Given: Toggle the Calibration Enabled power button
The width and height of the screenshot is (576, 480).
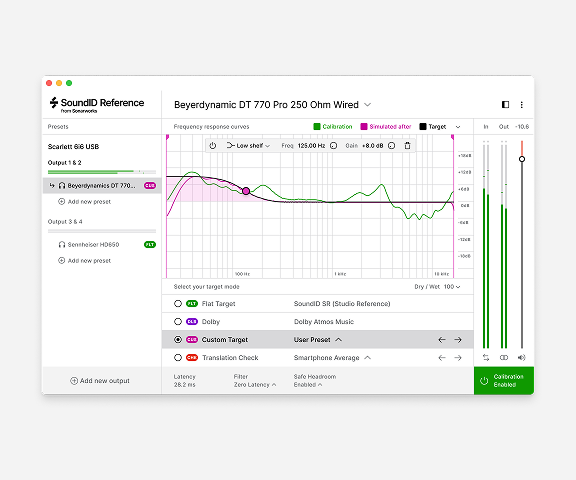Looking at the screenshot, I should (x=504, y=381).
